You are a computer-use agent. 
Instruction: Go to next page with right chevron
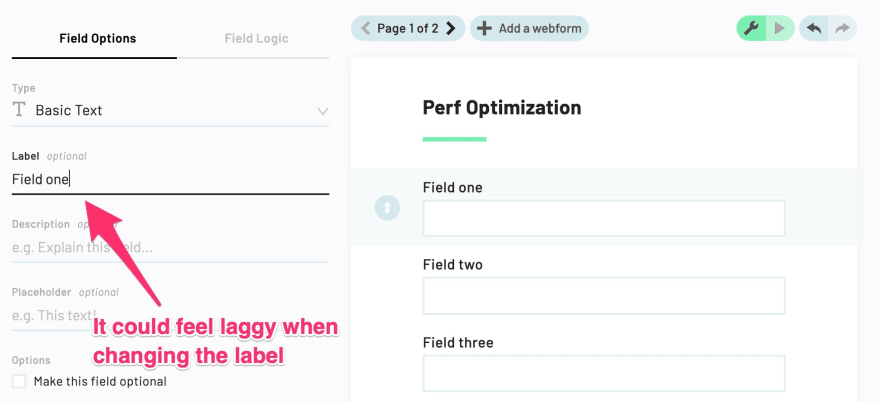(451, 28)
